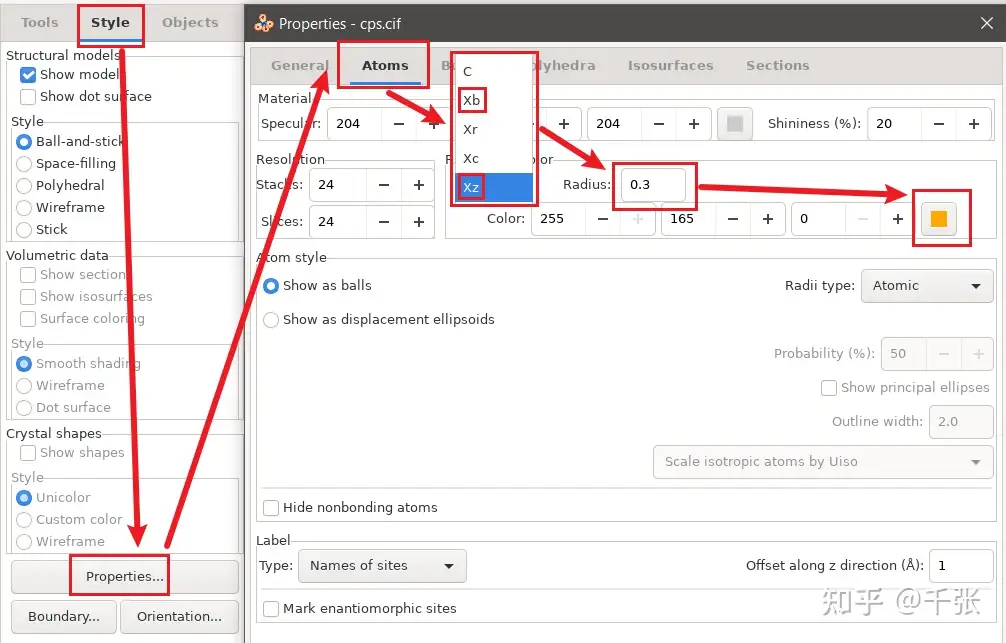The image size is (1006, 643).
Task: Increase blue color value 0
Action: point(898,219)
